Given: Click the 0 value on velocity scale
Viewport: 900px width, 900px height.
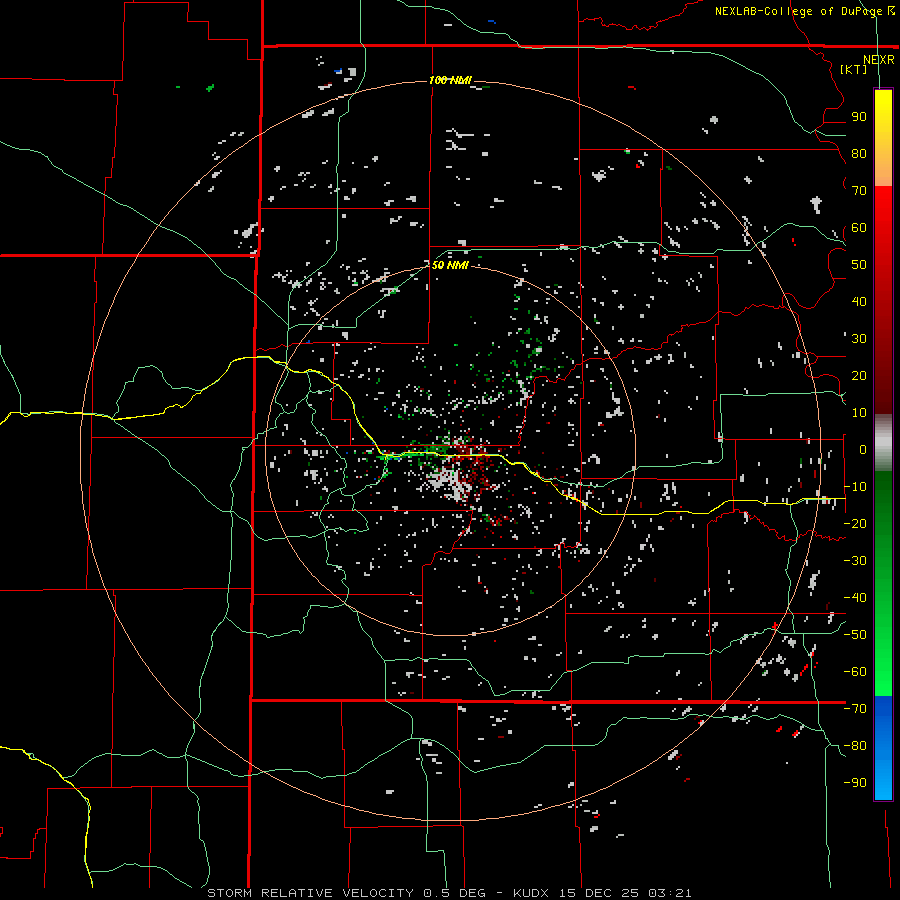Looking at the screenshot, I should tap(863, 450).
